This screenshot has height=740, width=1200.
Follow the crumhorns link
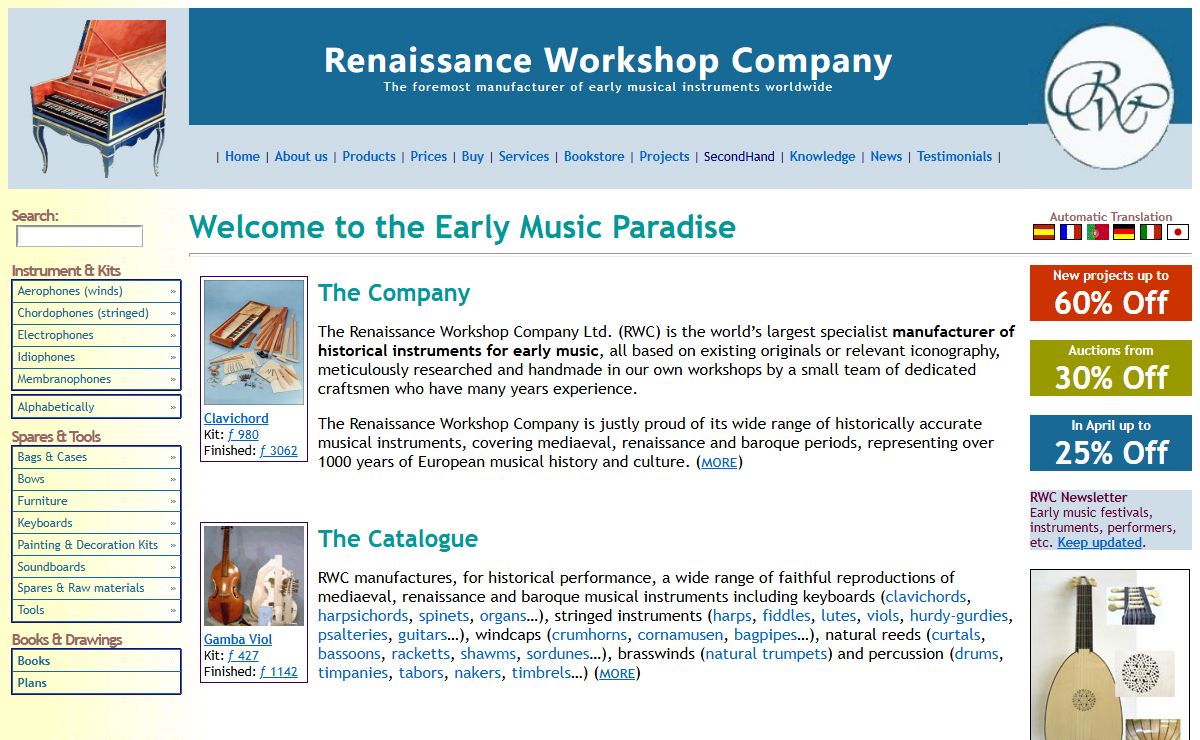tap(590, 635)
